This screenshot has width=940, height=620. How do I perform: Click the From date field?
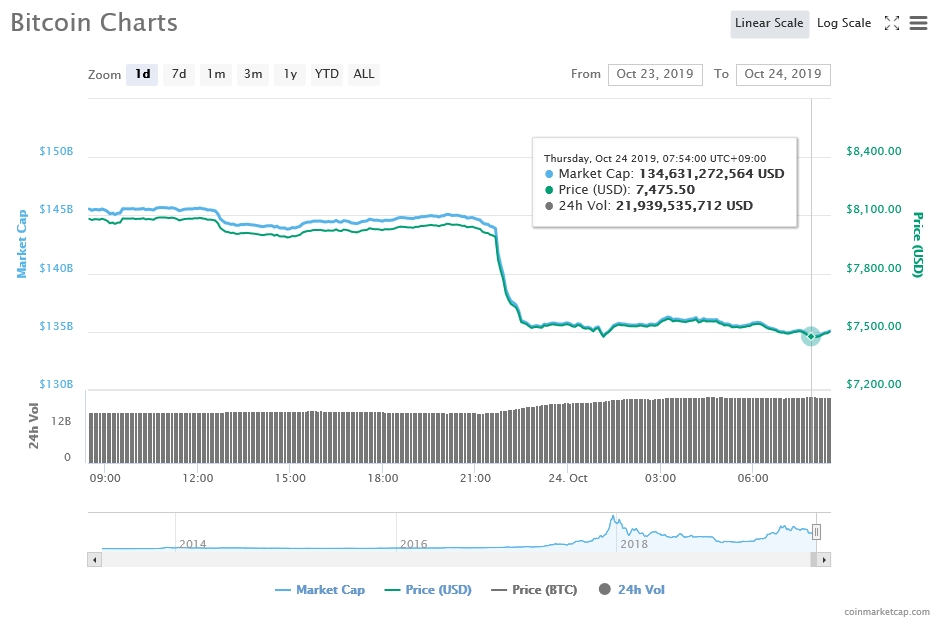654,74
